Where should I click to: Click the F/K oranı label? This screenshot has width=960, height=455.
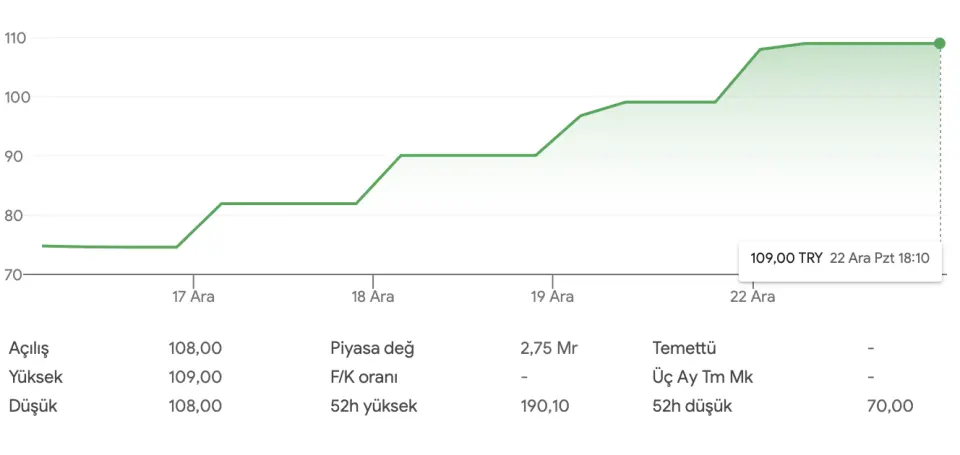coord(364,377)
